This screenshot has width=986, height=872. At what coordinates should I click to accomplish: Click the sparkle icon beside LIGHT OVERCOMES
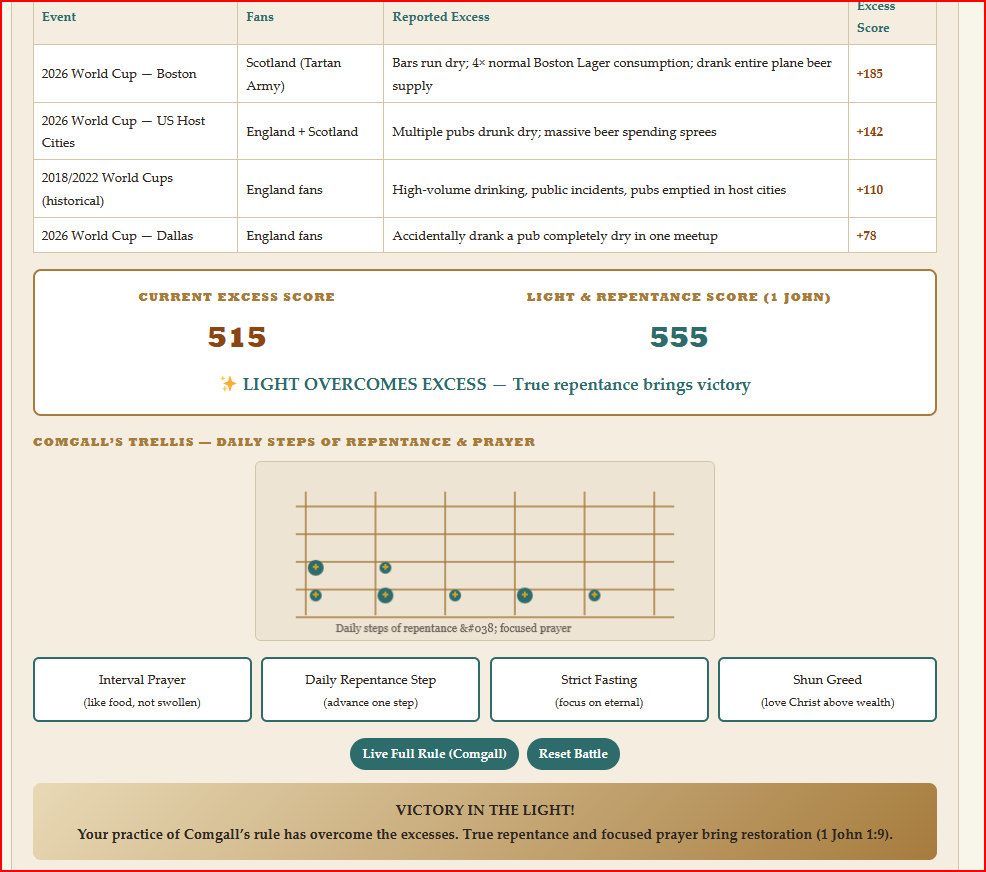(x=228, y=384)
